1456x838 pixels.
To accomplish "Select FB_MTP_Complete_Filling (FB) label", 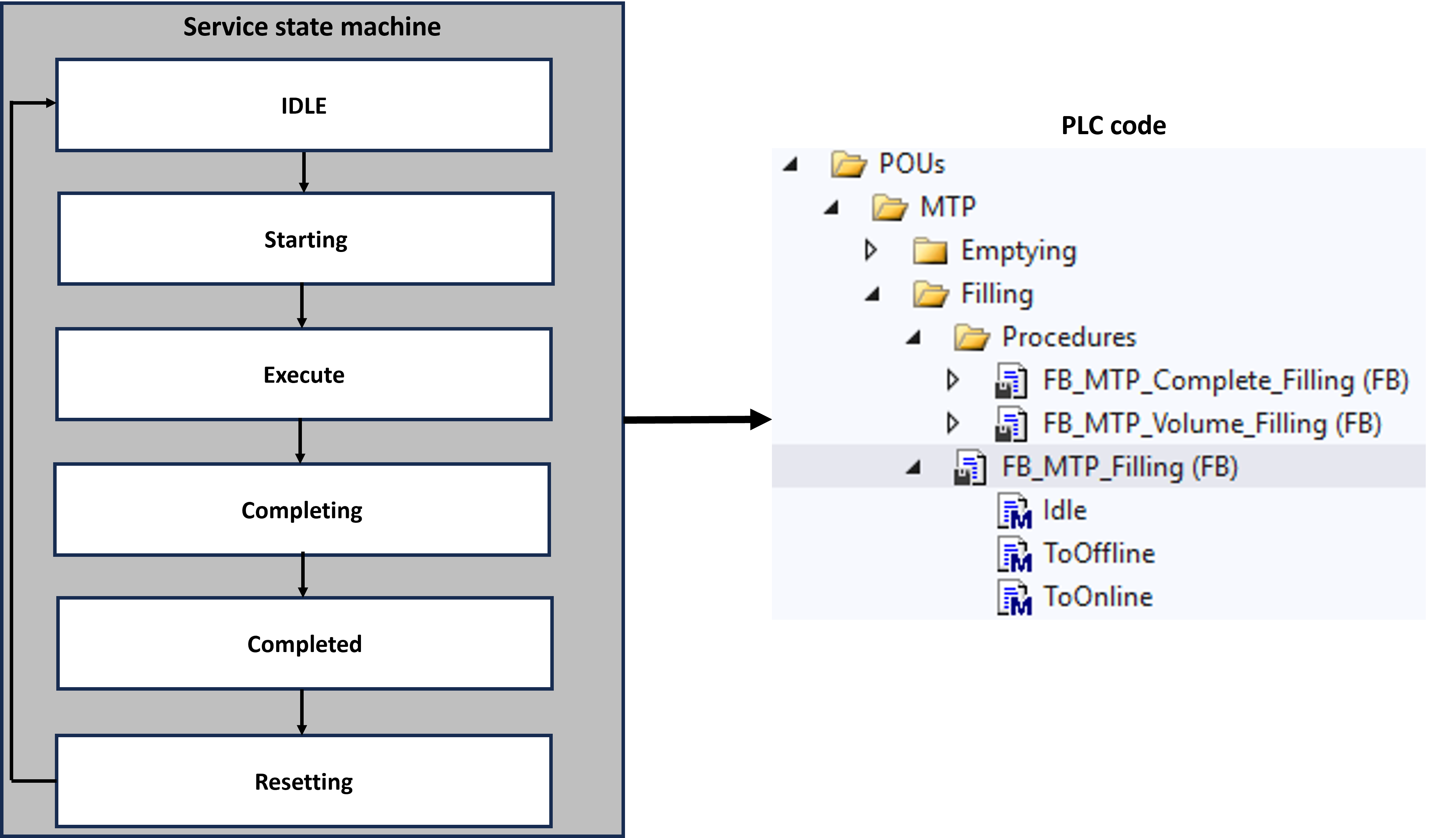I will tap(1226, 381).
